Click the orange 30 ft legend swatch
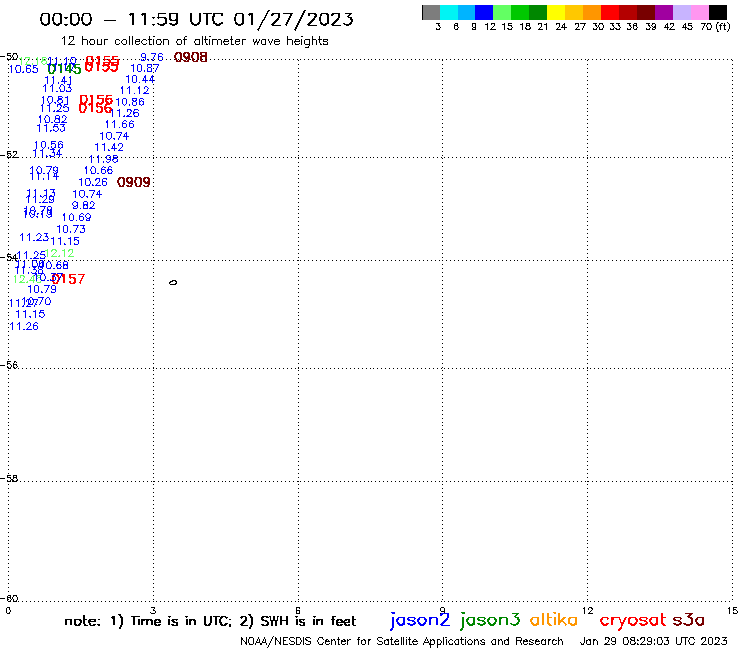This screenshot has height=650, width=740. pos(592,12)
